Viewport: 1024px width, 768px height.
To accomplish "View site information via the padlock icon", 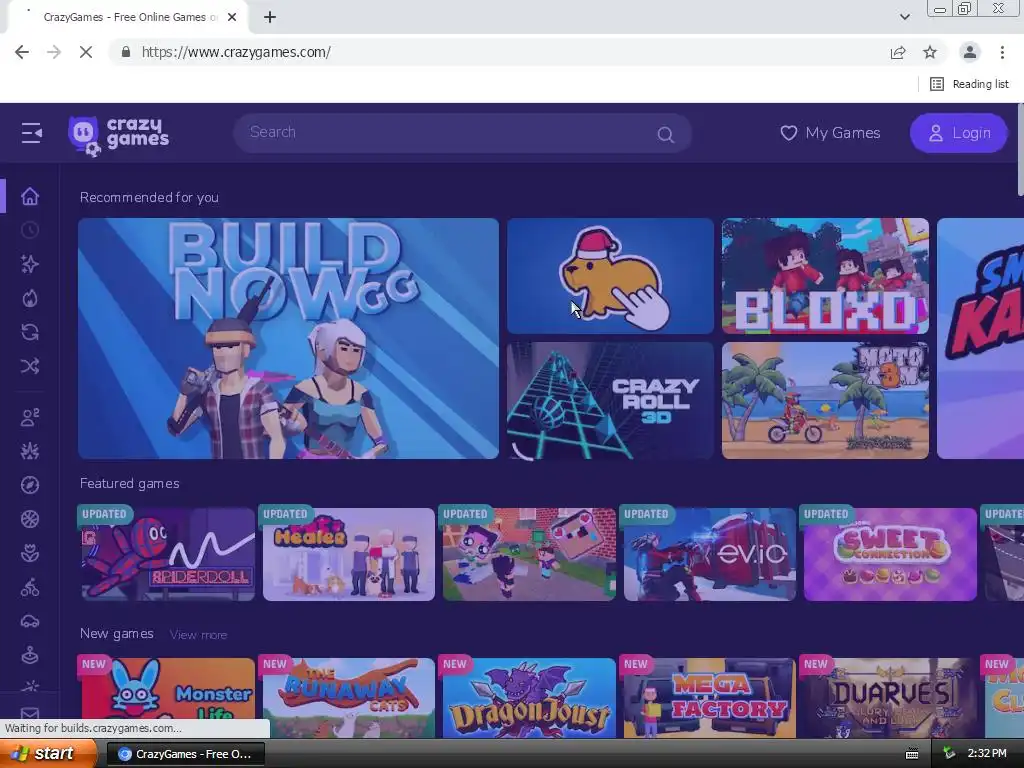I will coord(126,52).
